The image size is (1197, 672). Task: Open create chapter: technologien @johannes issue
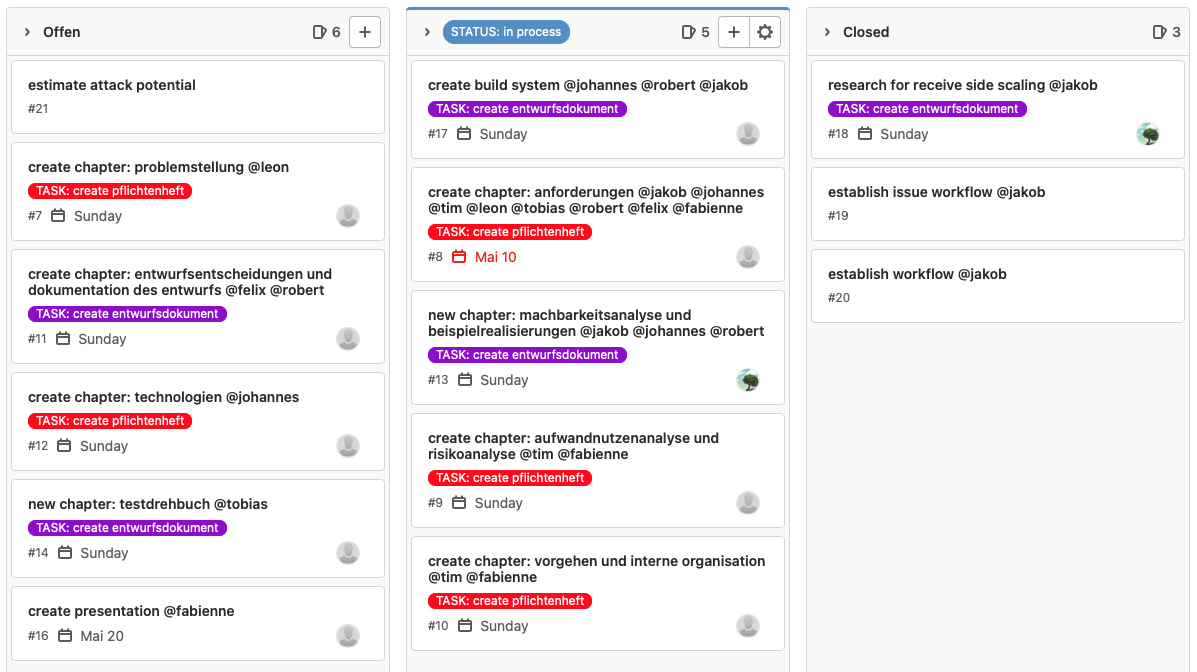(x=163, y=397)
